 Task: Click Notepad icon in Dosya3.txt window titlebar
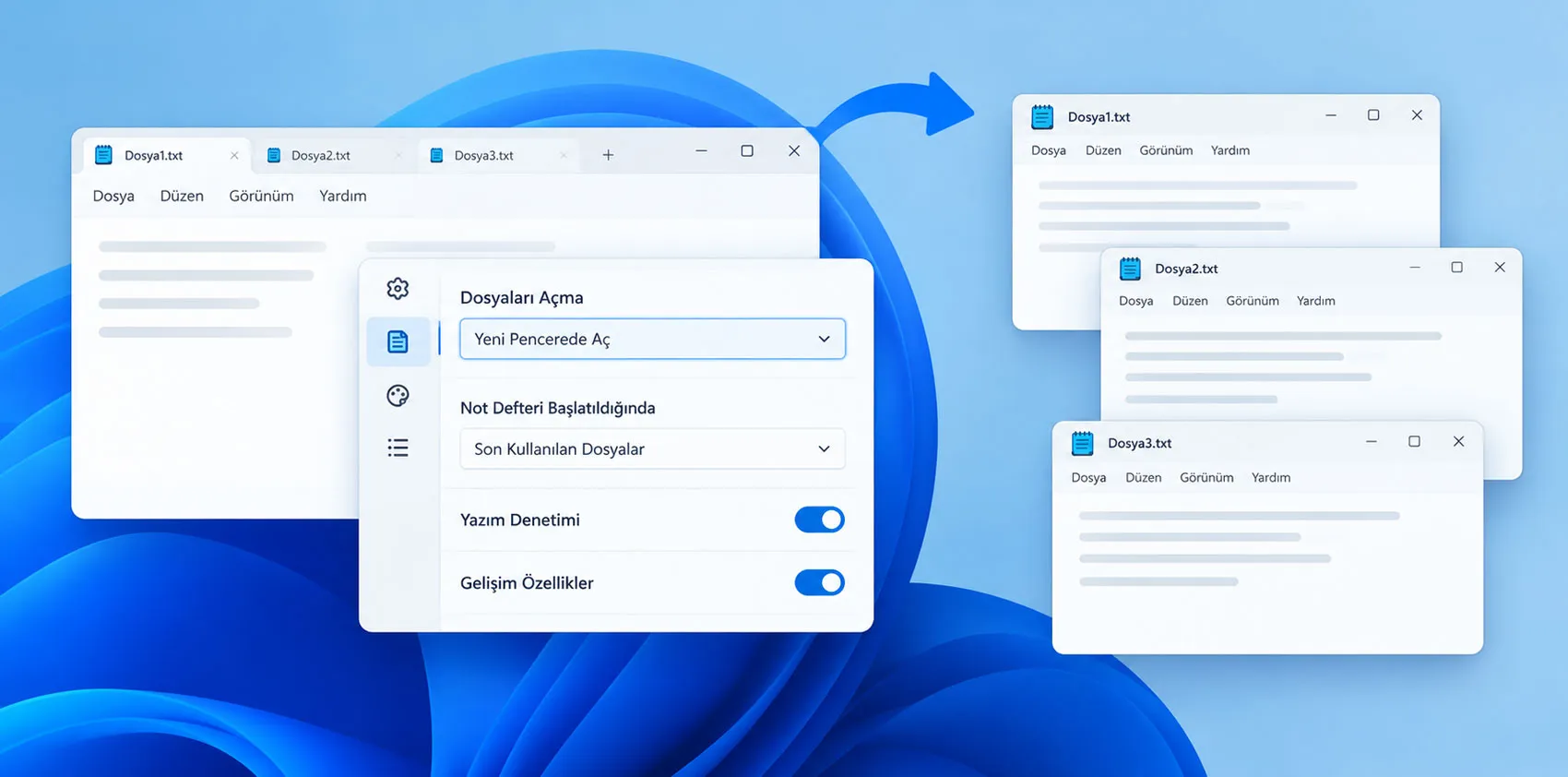click(1083, 443)
